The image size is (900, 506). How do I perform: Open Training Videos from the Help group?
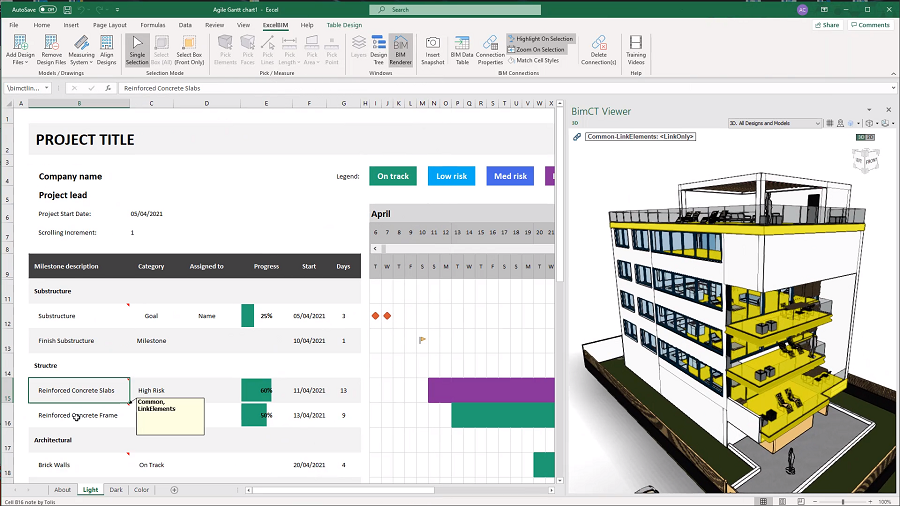(x=636, y=43)
